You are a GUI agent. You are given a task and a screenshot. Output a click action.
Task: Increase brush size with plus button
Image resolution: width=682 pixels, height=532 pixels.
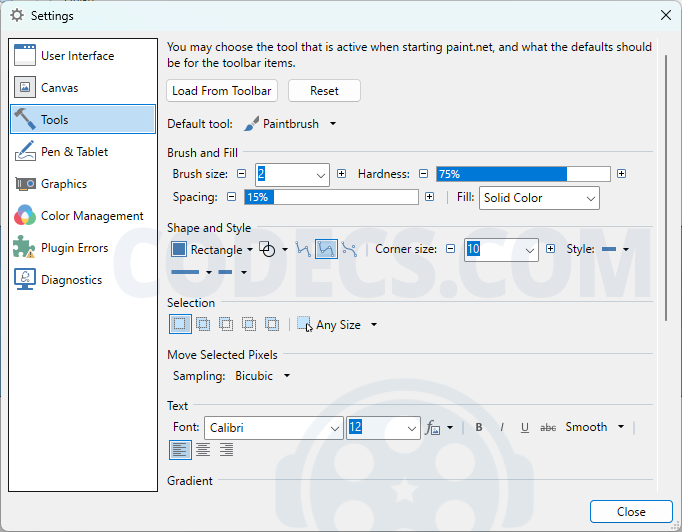341,174
